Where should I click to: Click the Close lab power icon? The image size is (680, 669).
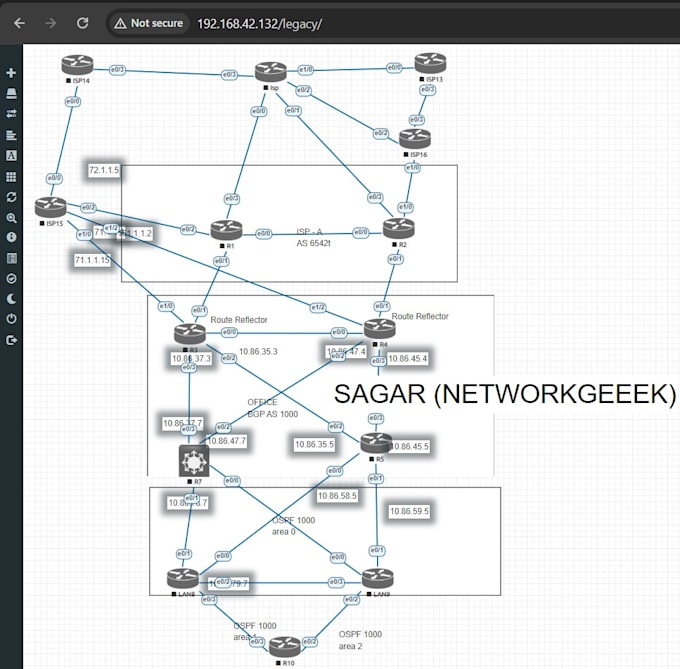11,319
